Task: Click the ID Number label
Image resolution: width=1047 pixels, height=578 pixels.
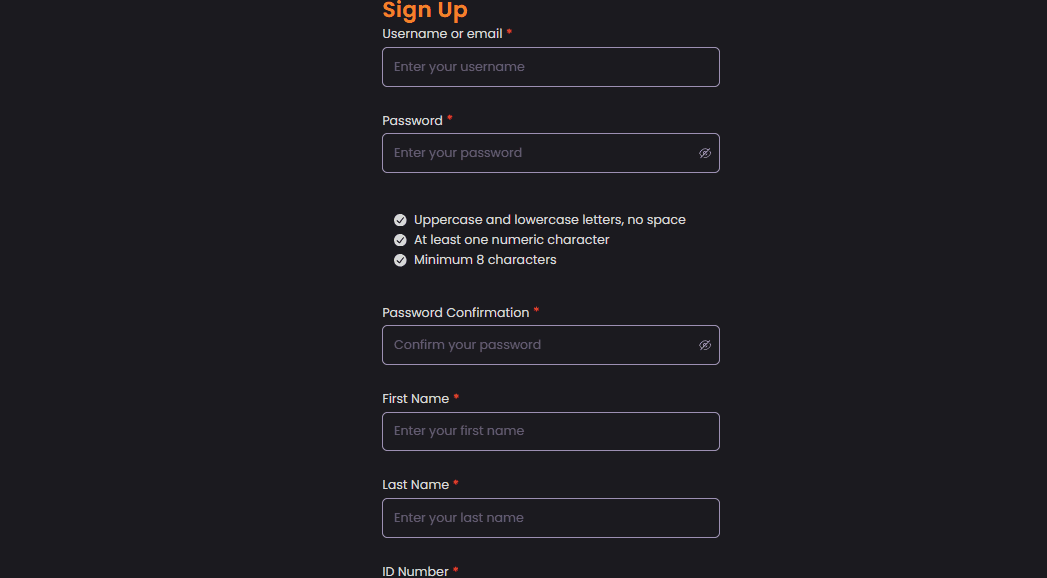Action: tap(416, 571)
